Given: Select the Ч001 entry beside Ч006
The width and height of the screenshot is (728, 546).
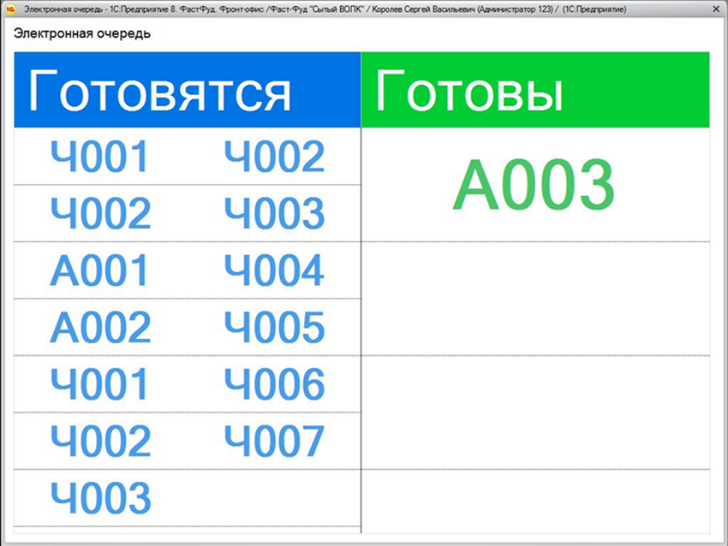Looking at the screenshot, I should tap(100, 385).
